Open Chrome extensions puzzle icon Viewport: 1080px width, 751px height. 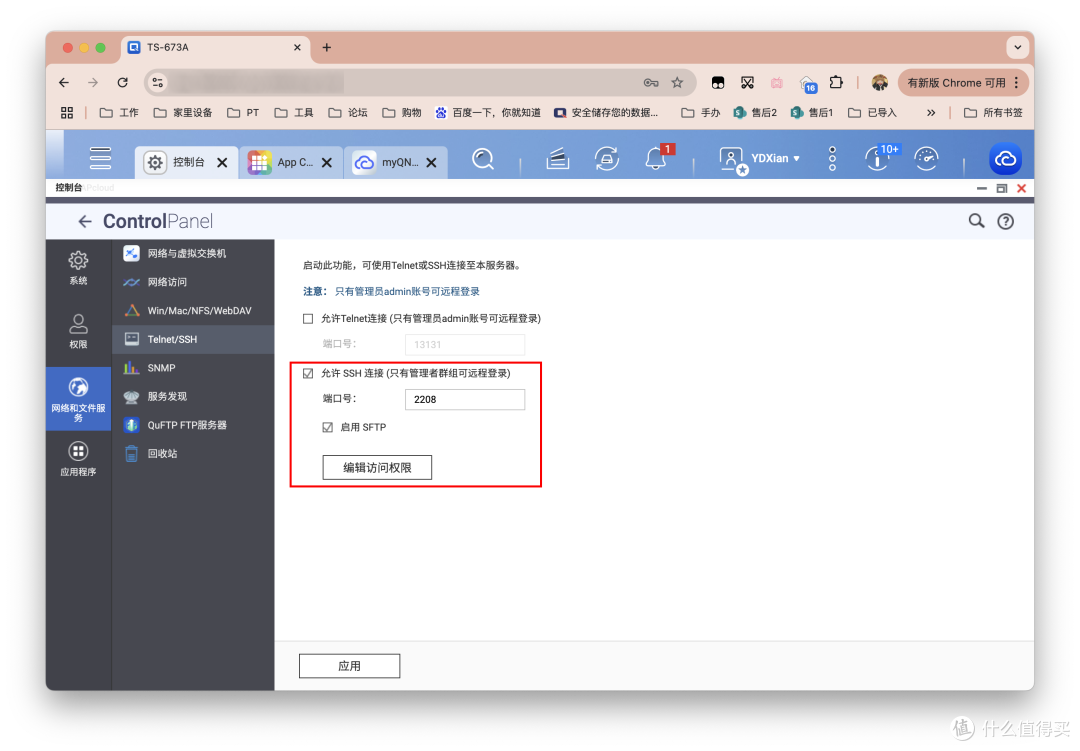click(835, 83)
